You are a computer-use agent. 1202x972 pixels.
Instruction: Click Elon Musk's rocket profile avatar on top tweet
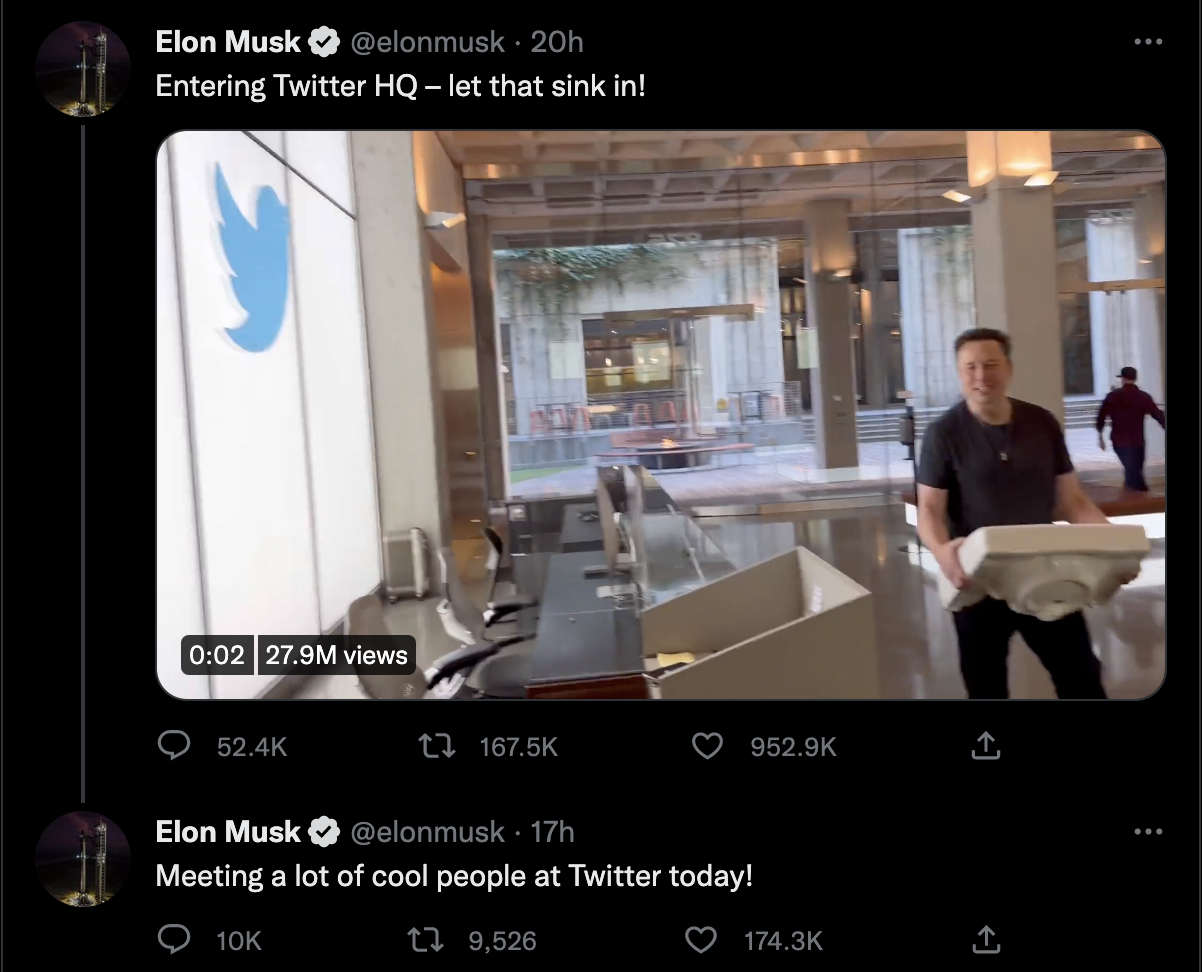pyautogui.click(x=85, y=70)
